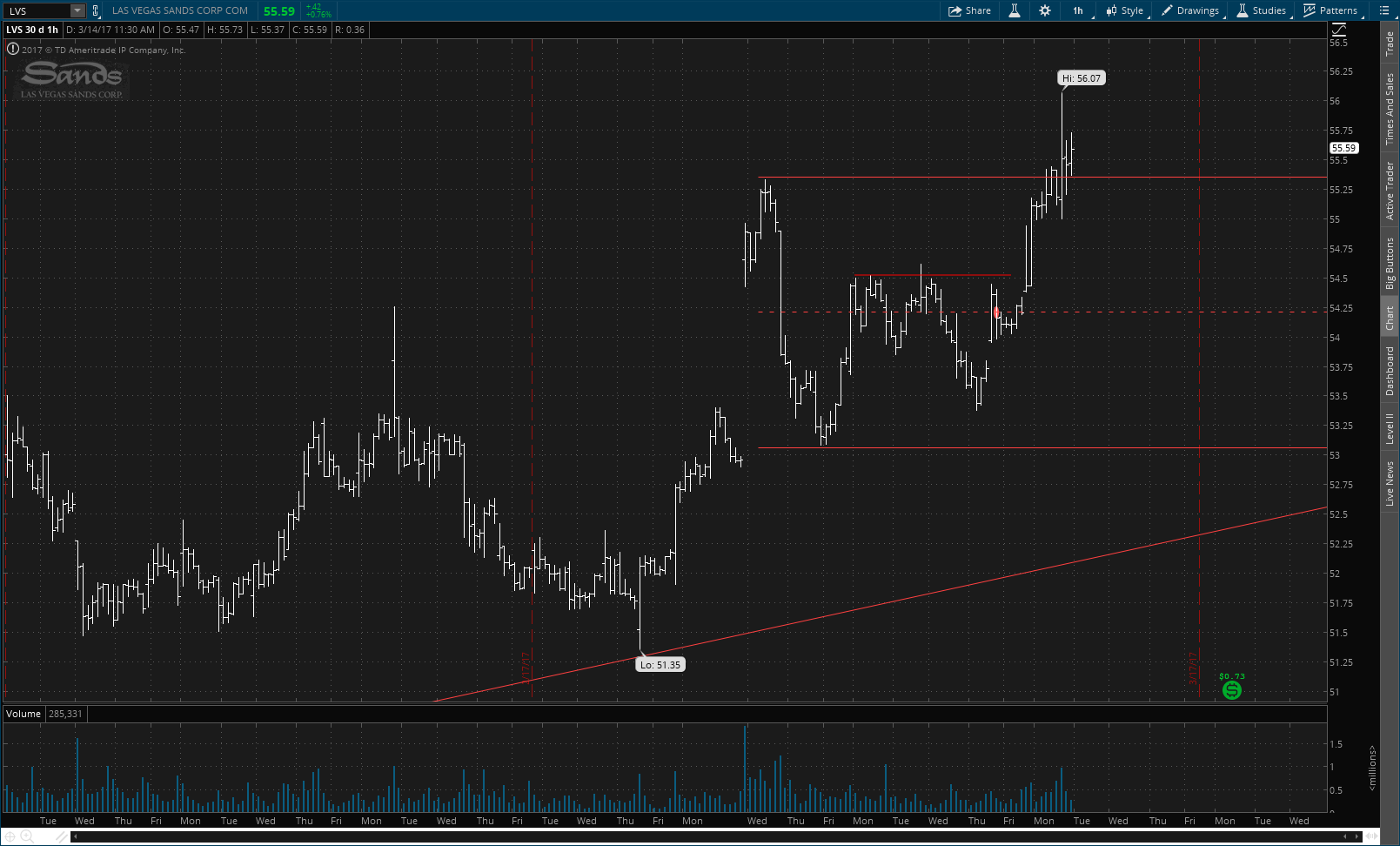Click the D: 3/14/17 11:30 AM date readout
The width and height of the screenshot is (1400, 846).
click(x=111, y=30)
